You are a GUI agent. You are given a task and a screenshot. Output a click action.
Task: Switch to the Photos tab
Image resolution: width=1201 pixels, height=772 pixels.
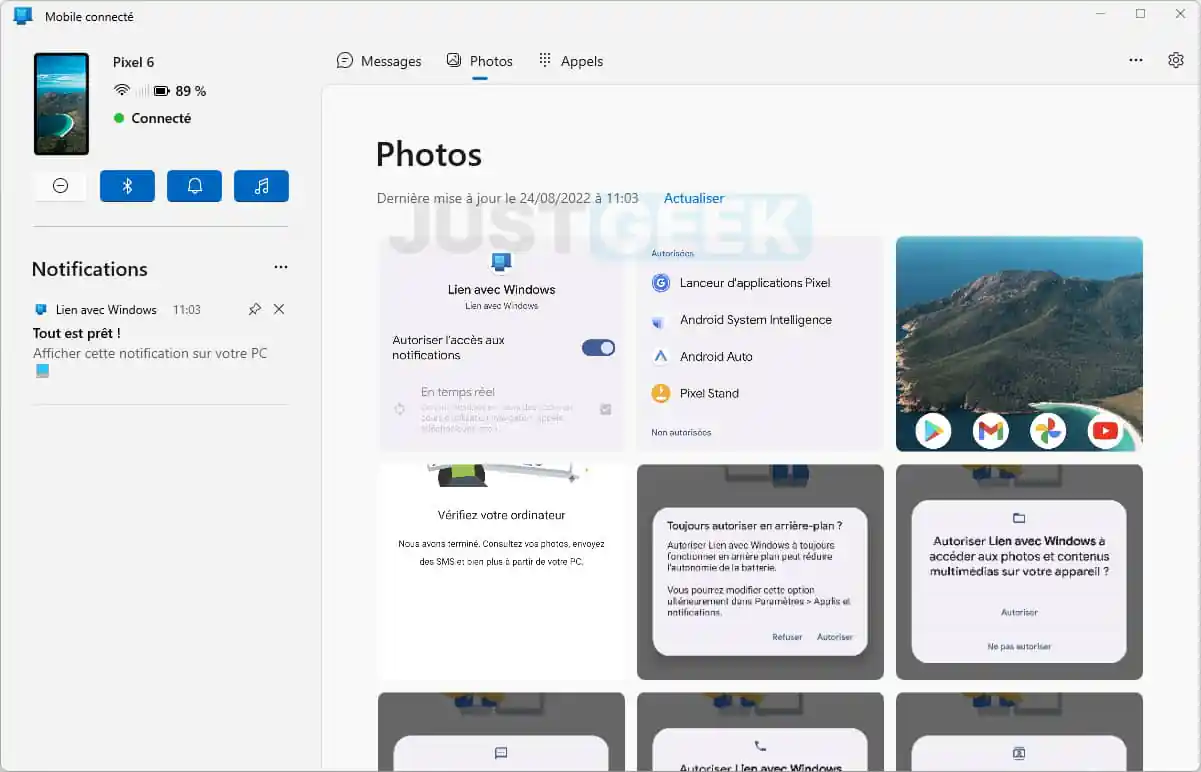pos(479,61)
